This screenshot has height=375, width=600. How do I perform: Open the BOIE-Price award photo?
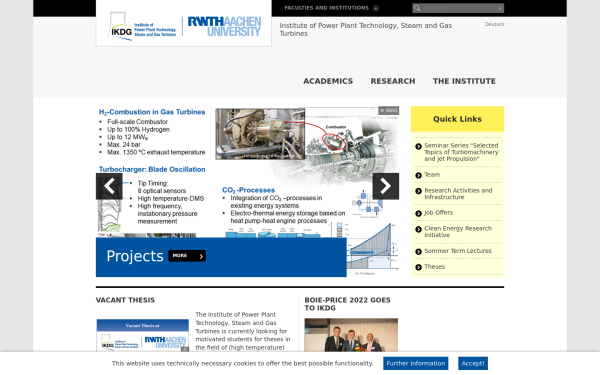coord(351,335)
